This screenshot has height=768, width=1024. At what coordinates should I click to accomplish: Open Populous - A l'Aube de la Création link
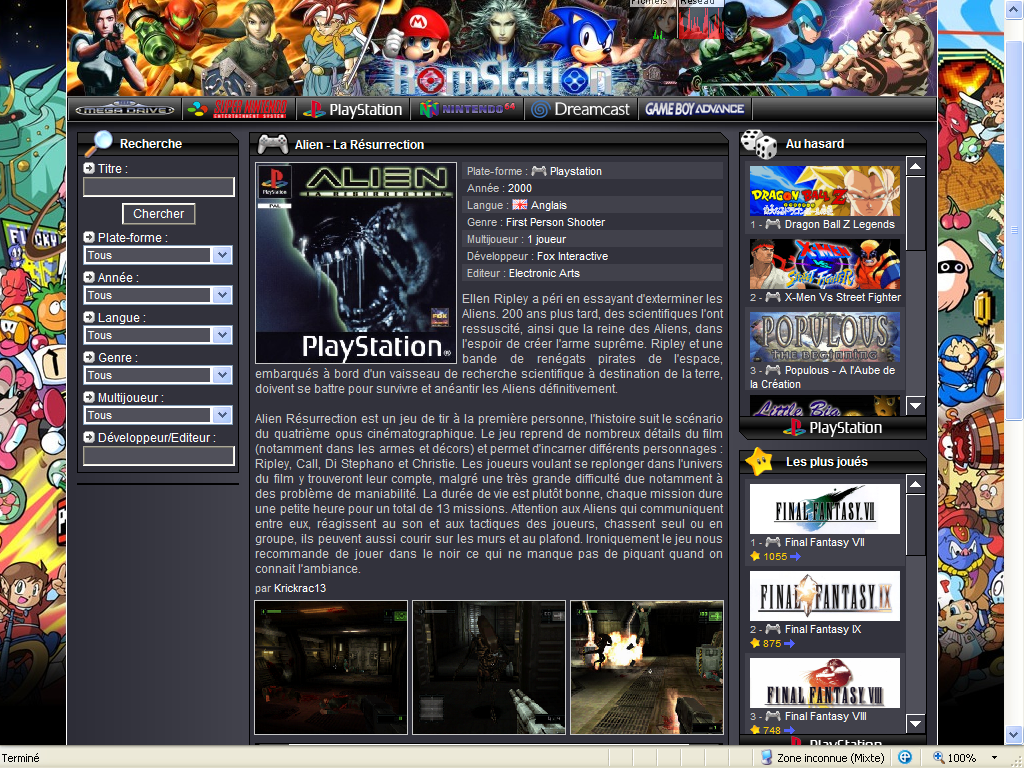click(823, 377)
